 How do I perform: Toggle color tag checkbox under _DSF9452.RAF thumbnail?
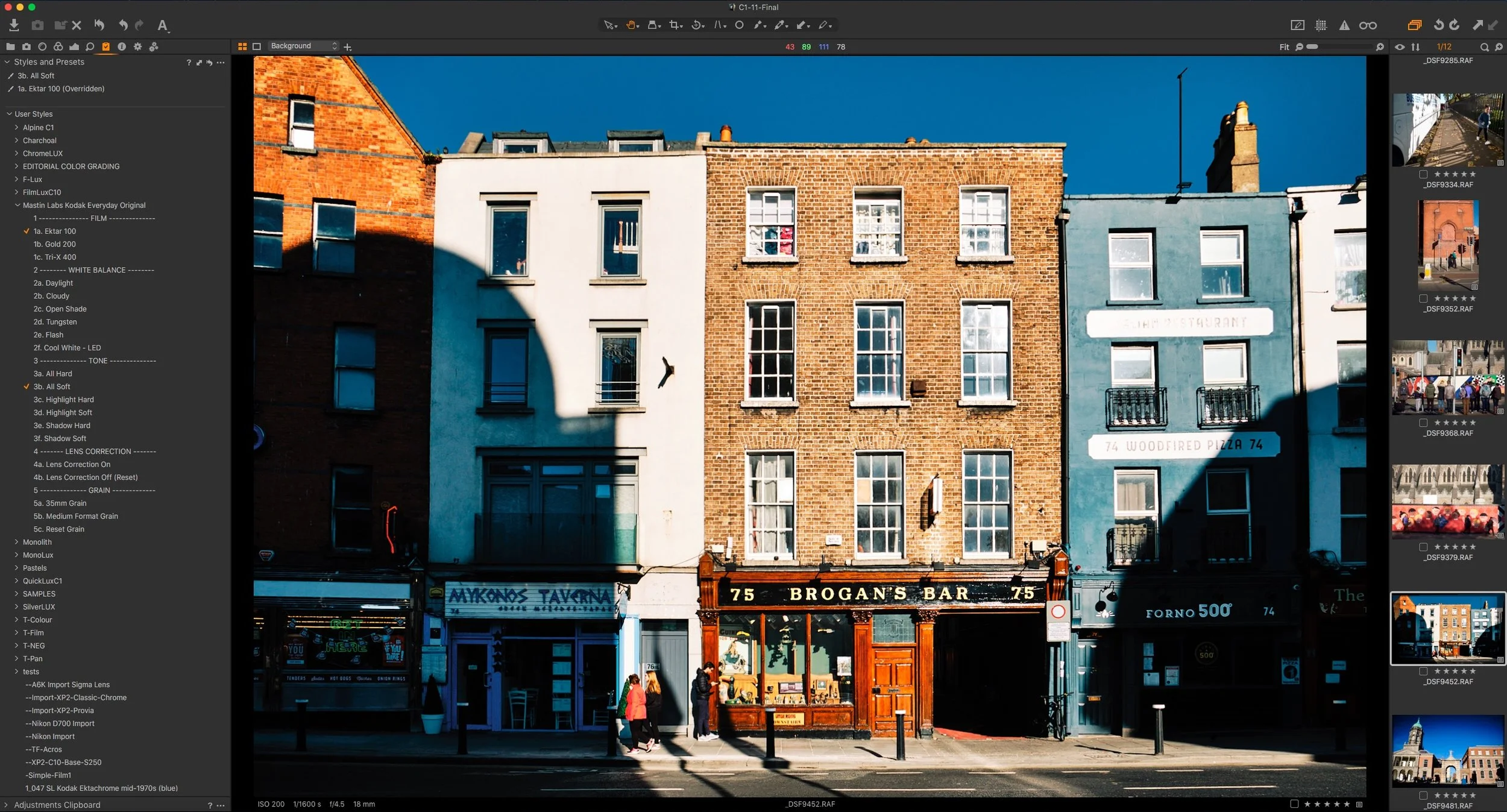pyautogui.click(x=1423, y=671)
